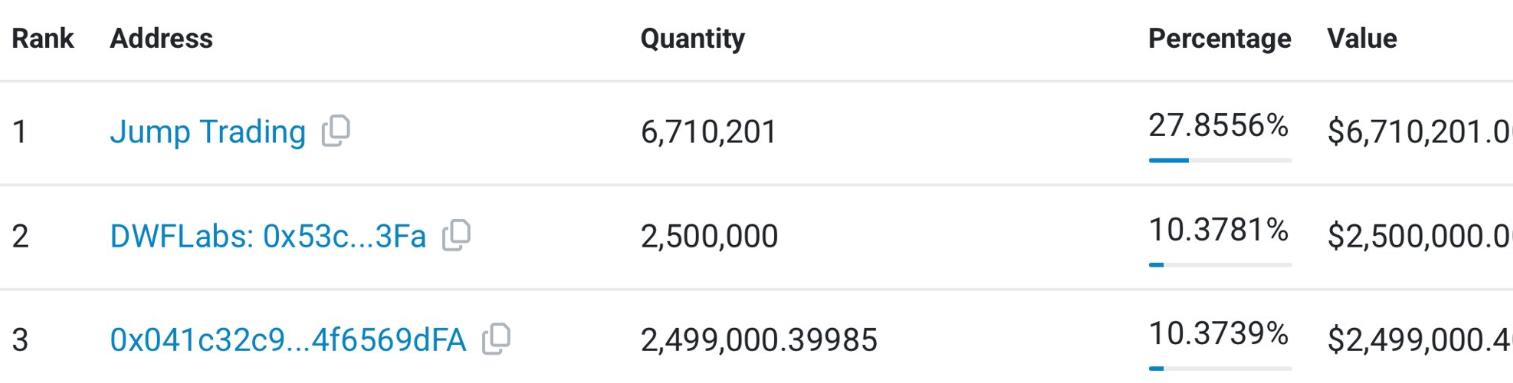This screenshot has height=383, width=1513.
Task: Select the quantity 2,500,000 cell
Action: 709,236
